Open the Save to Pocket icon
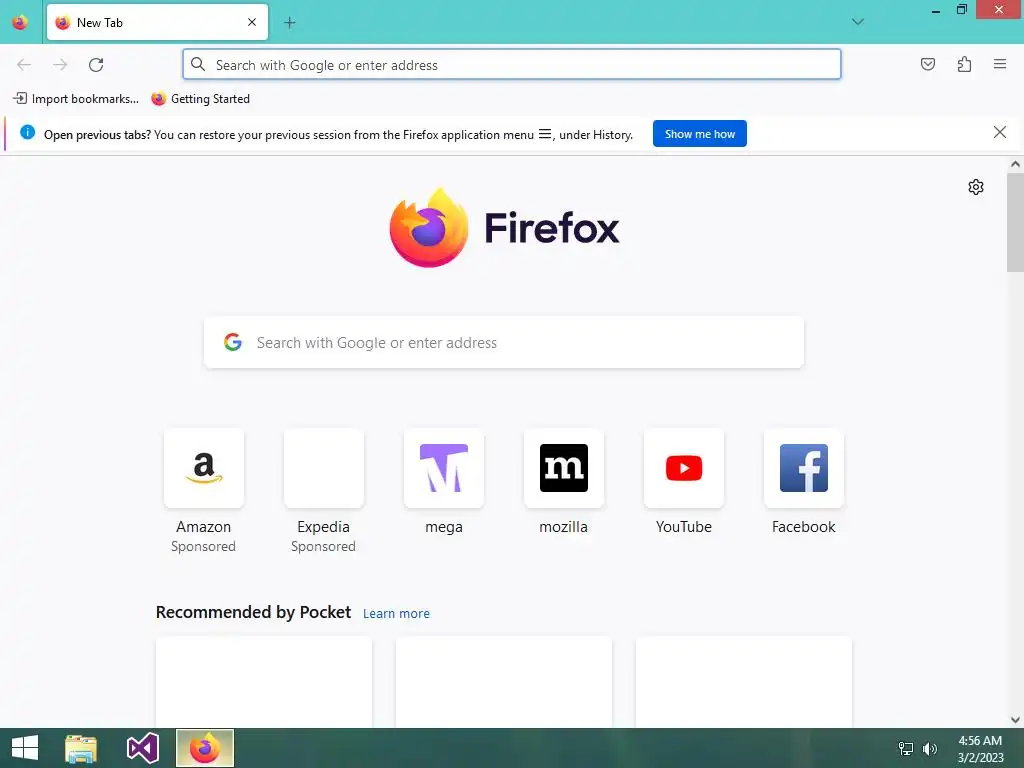 (x=928, y=64)
